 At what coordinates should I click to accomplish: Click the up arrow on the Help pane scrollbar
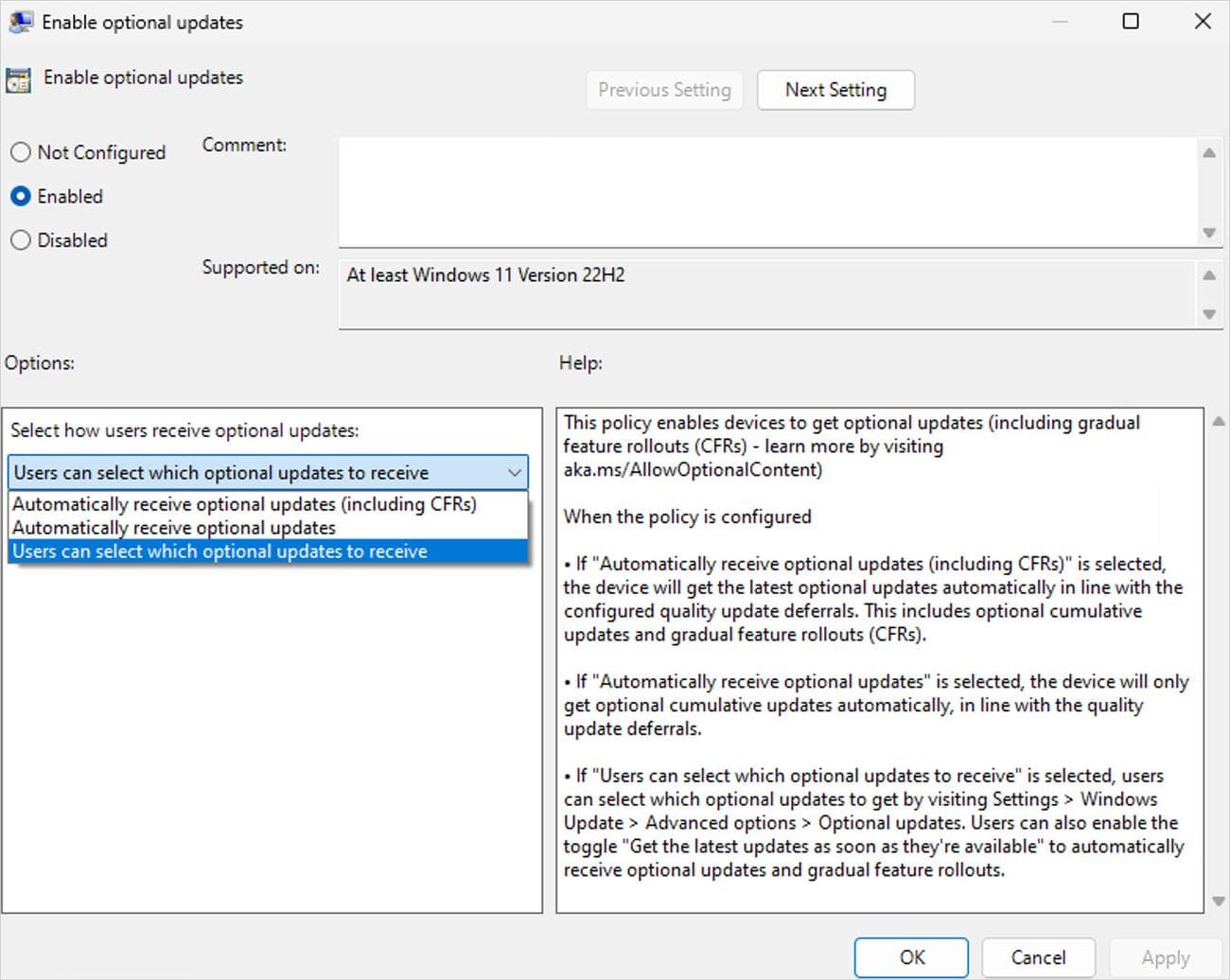click(x=1218, y=423)
